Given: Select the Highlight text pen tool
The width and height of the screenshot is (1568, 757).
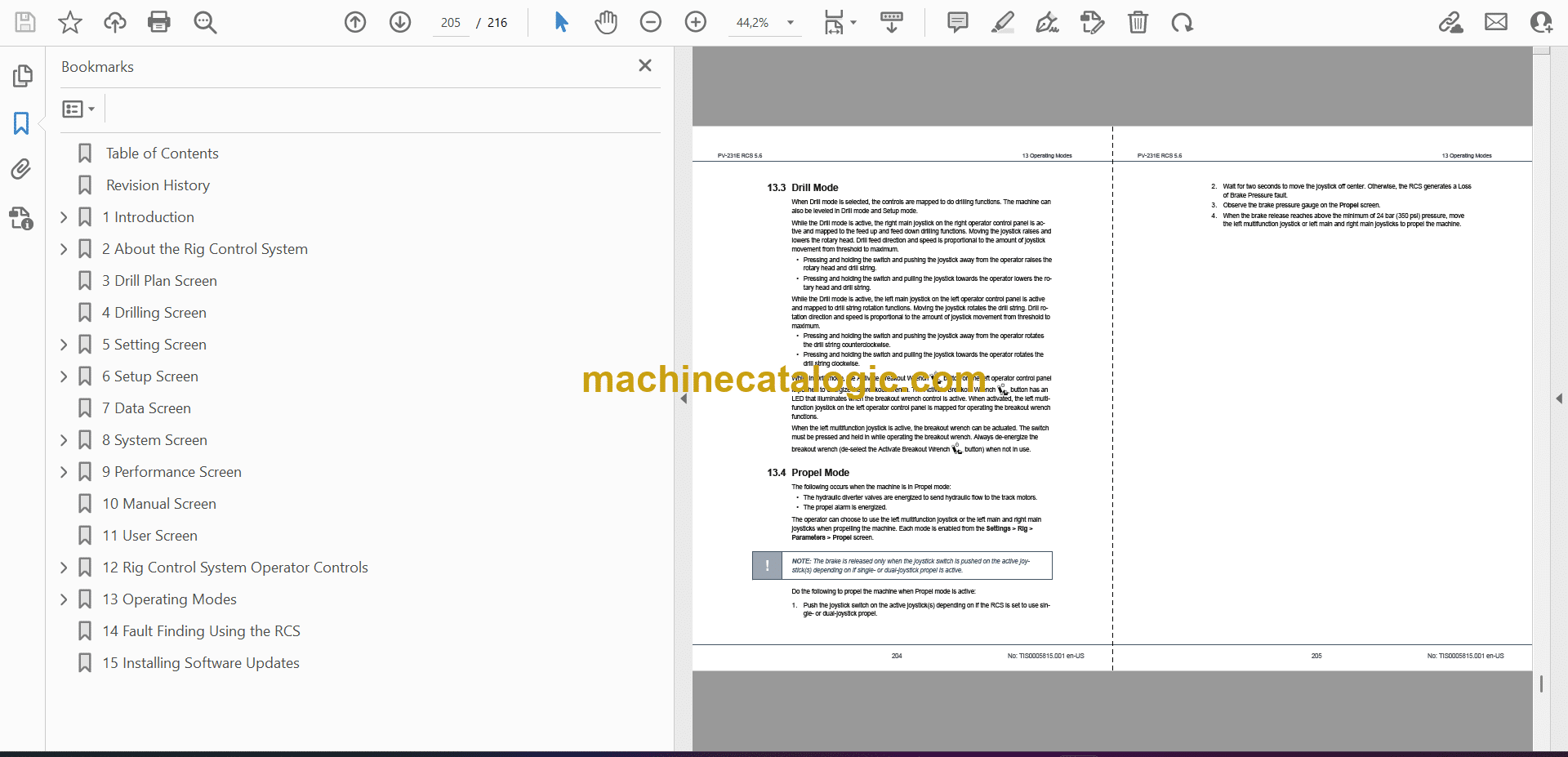Looking at the screenshot, I should click(1002, 22).
